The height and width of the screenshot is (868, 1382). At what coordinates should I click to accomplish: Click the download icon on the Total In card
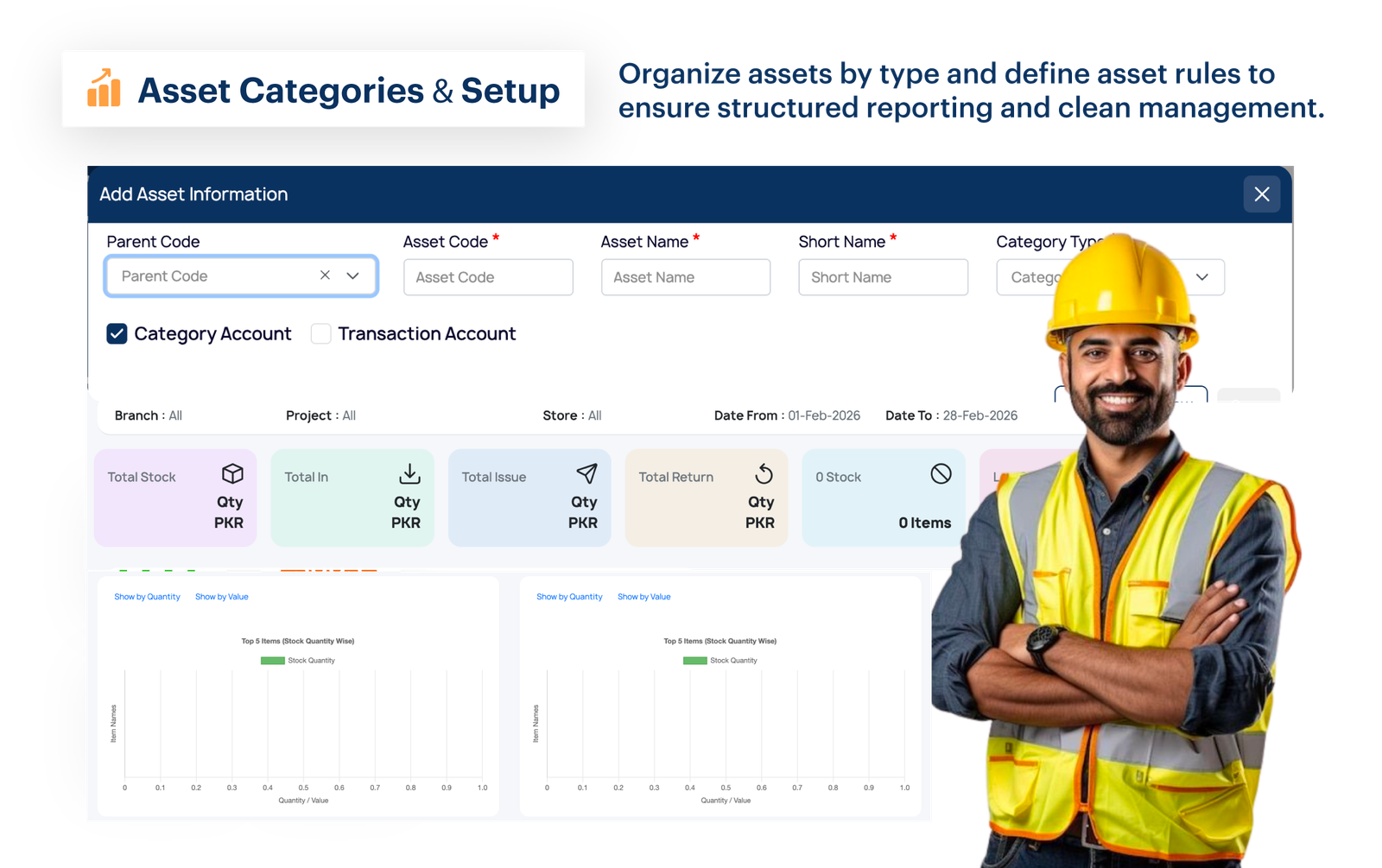point(409,473)
